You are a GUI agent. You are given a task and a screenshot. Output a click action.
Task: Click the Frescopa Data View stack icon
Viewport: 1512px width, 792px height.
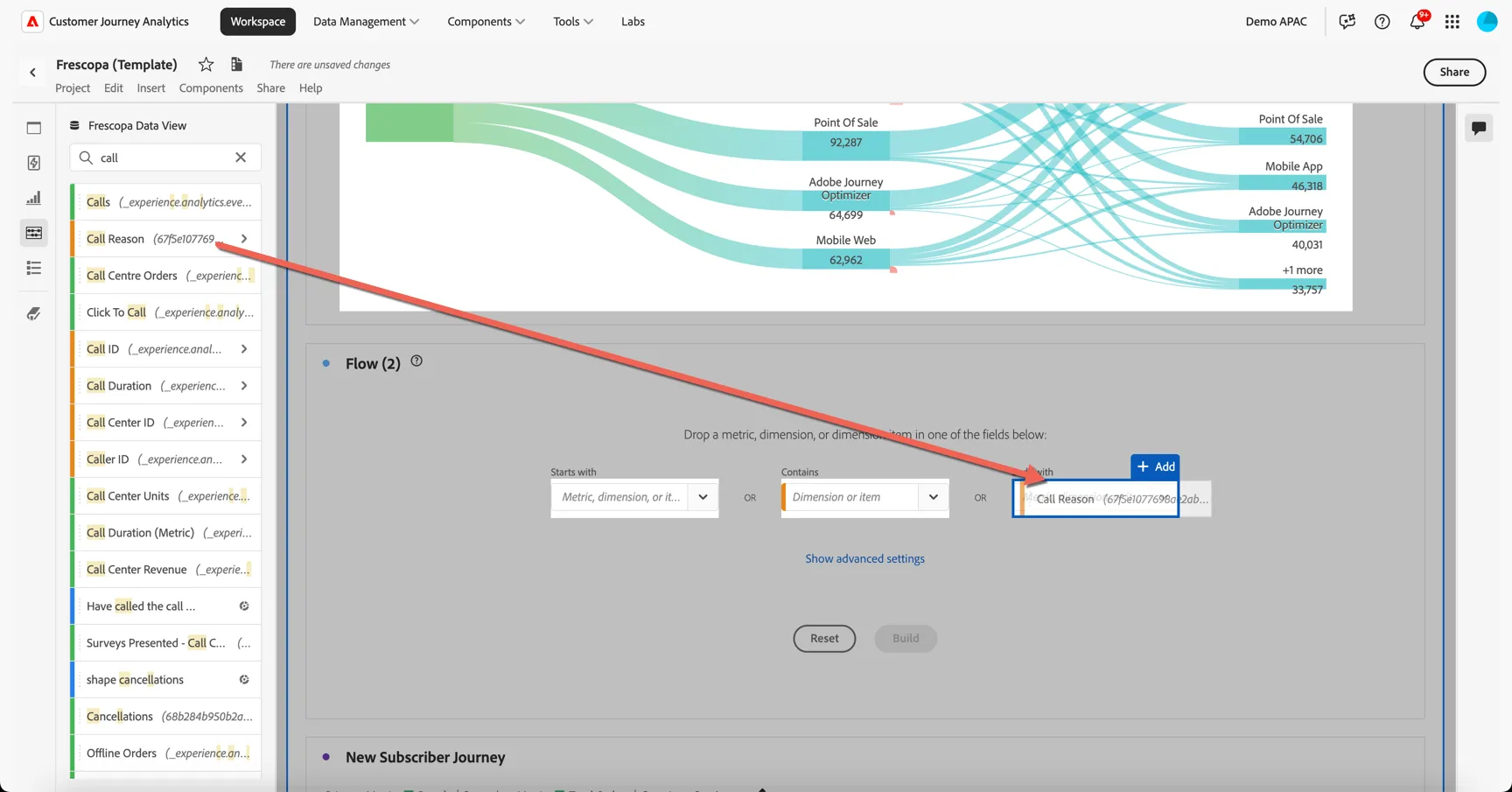[x=74, y=125]
